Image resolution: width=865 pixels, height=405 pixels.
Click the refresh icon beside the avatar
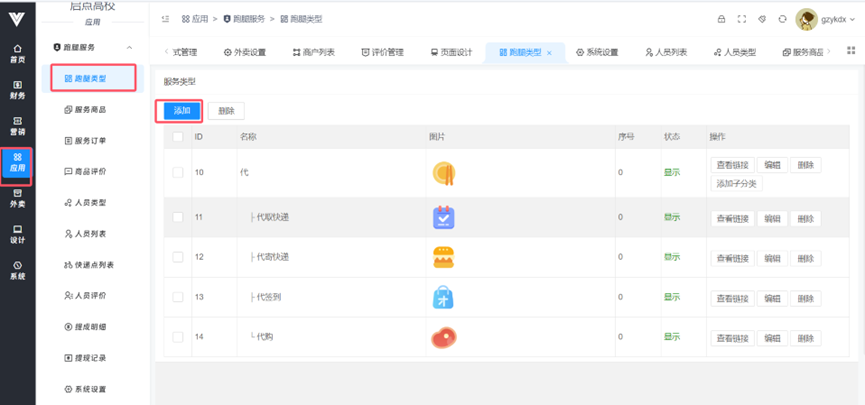tap(782, 19)
